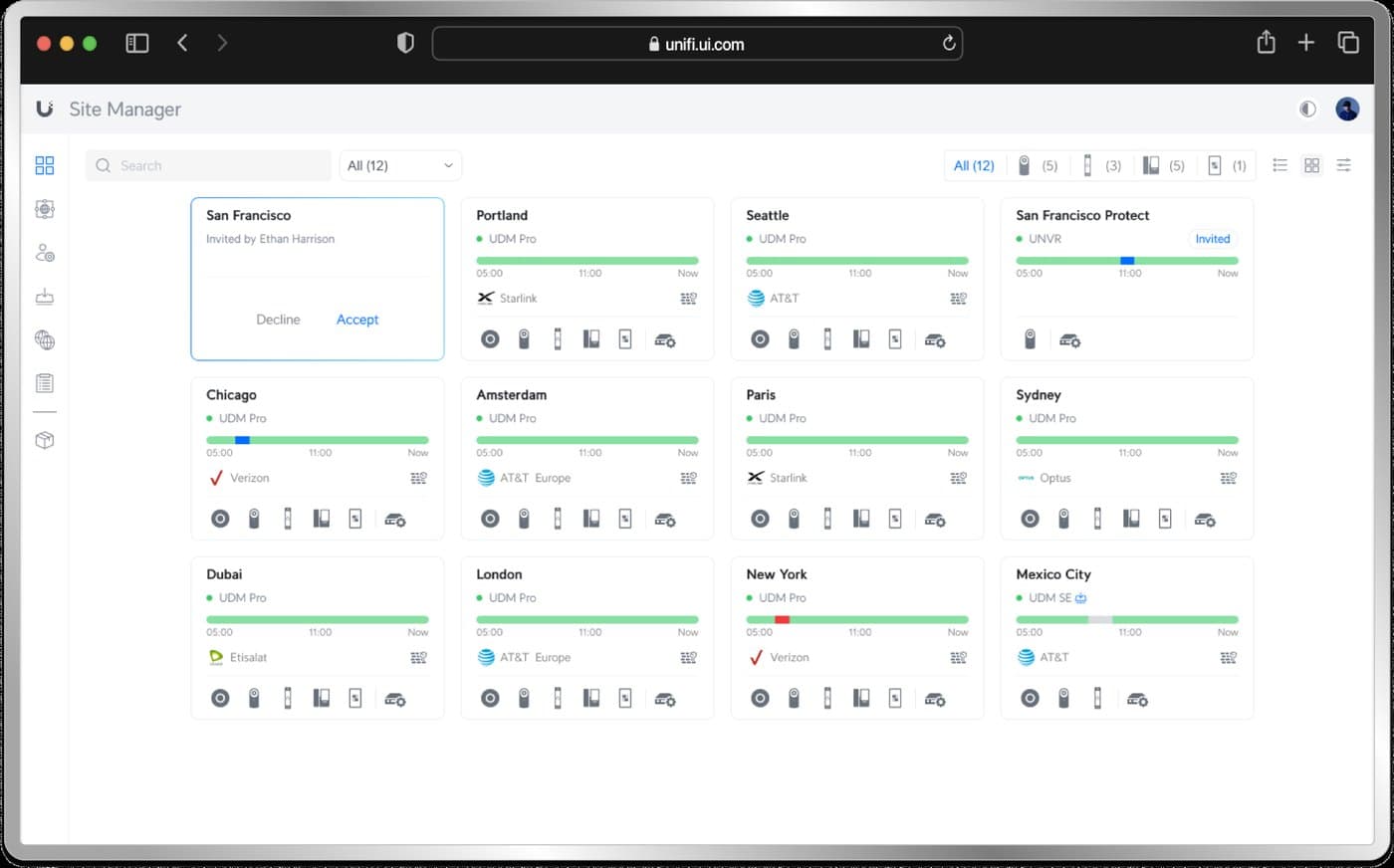Open the Amsterdam site title

511,395
